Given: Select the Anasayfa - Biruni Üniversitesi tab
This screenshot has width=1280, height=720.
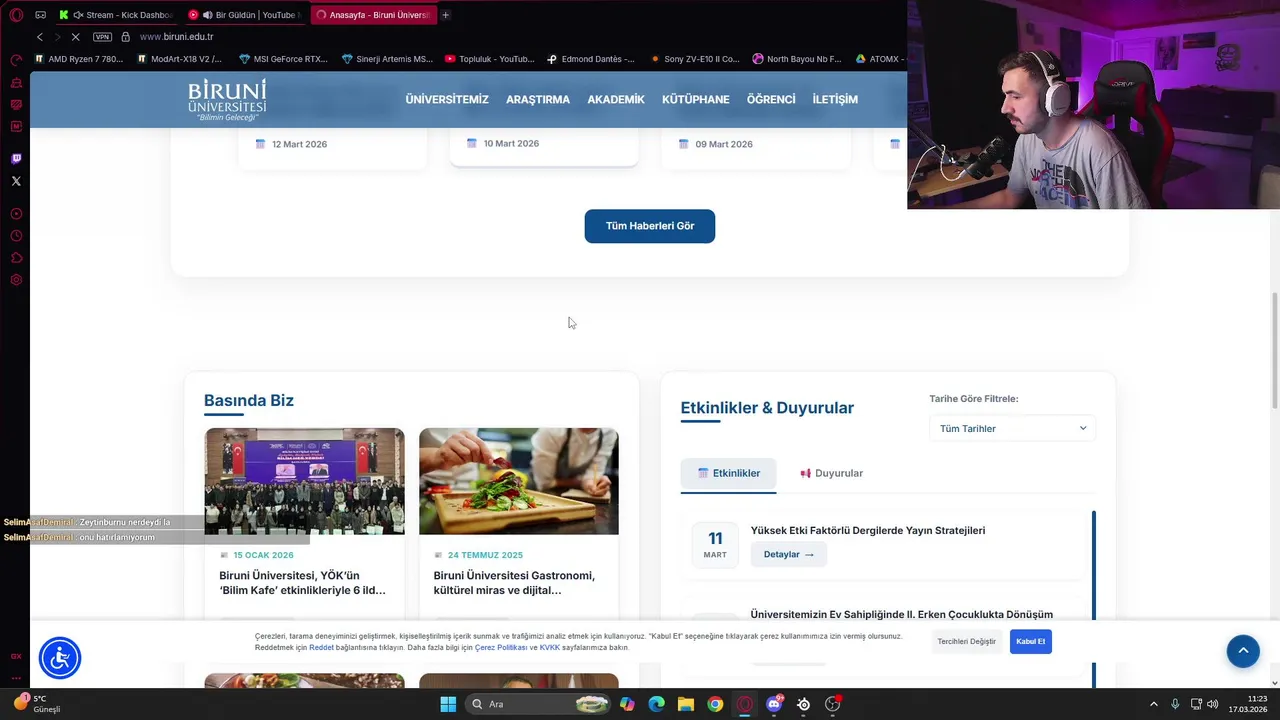Looking at the screenshot, I should [x=373, y=15].
